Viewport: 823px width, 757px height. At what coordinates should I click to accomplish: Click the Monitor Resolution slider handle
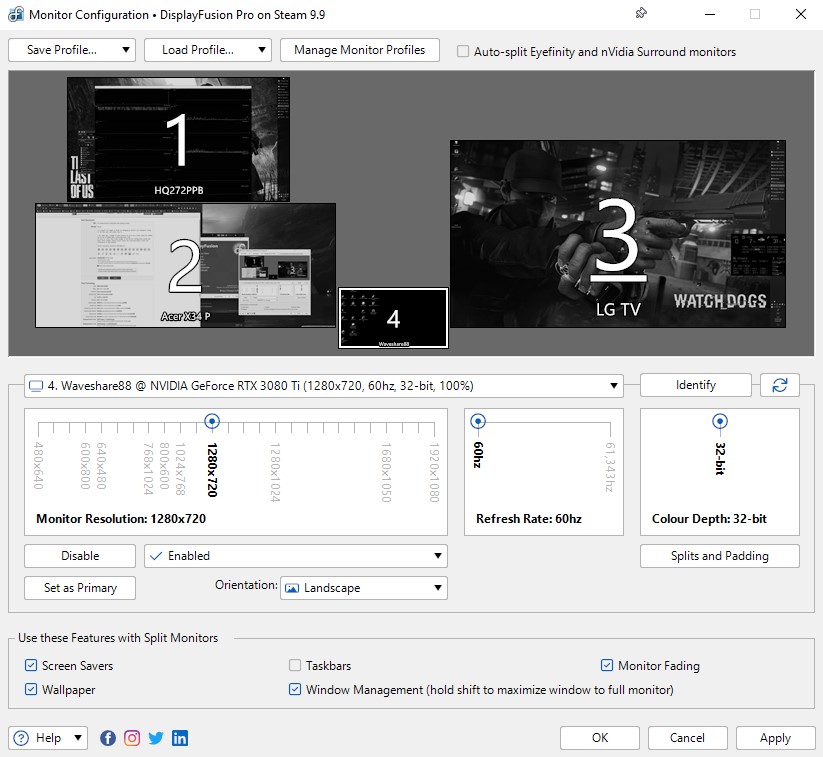[x=211, y=421]
